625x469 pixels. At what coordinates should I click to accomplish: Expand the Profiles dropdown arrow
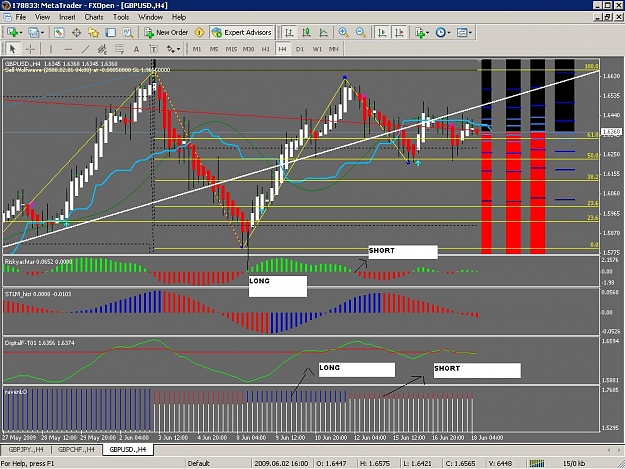tap(42, 33)
